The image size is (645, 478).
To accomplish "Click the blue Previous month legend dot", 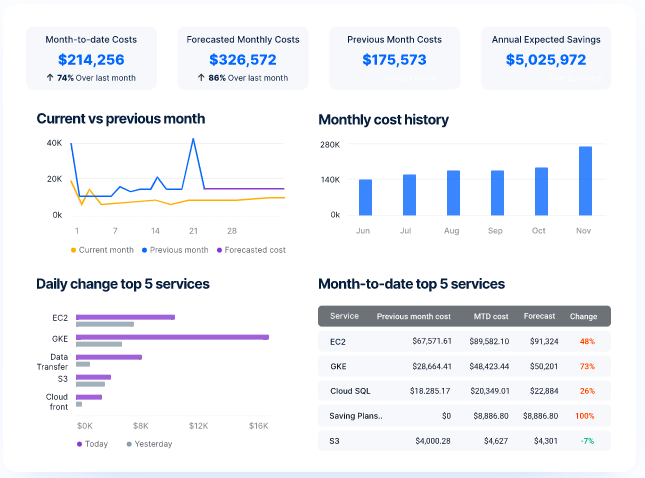I will 144,250.
